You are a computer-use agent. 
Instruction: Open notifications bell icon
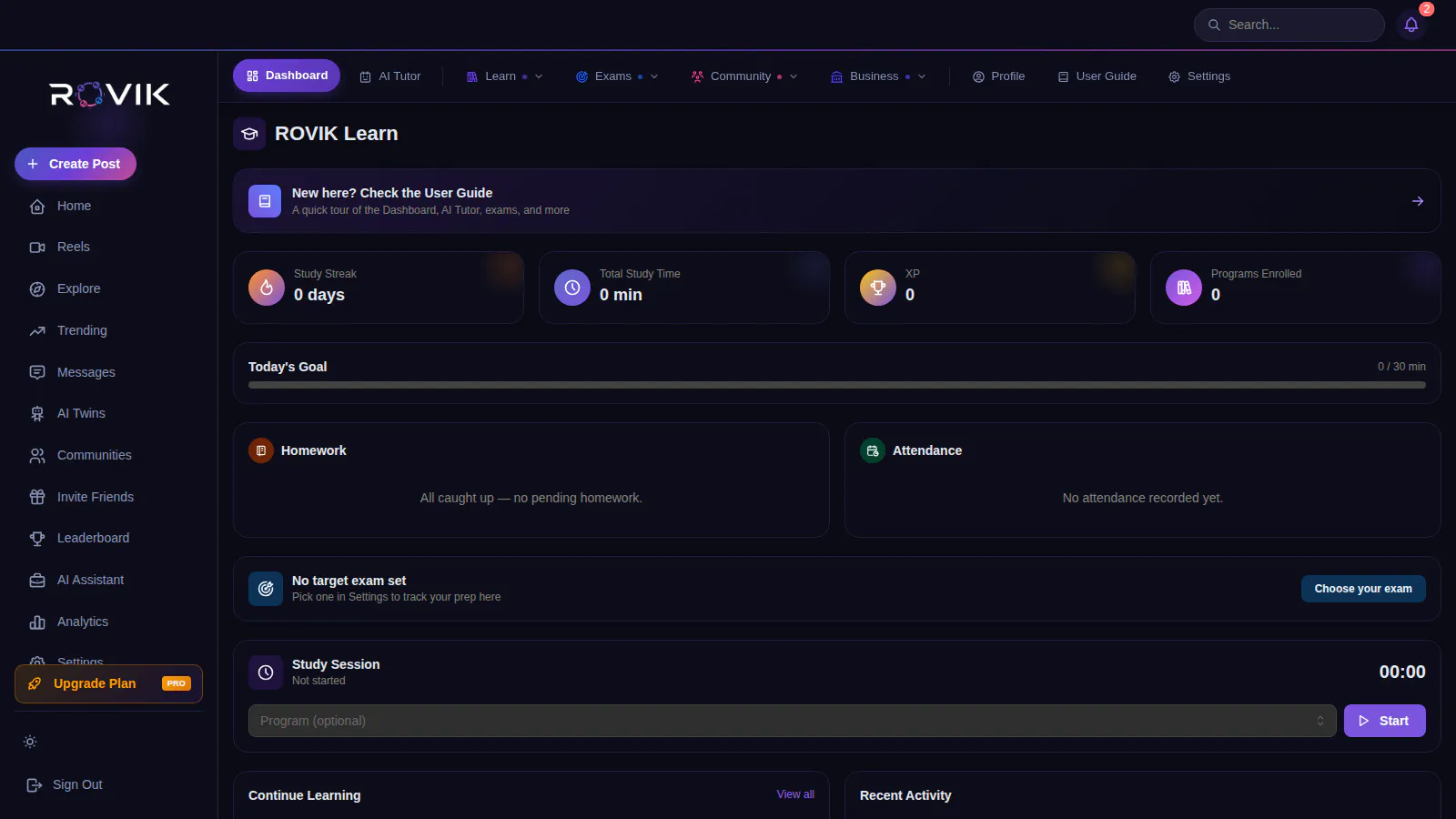(x=1411, y=25)
